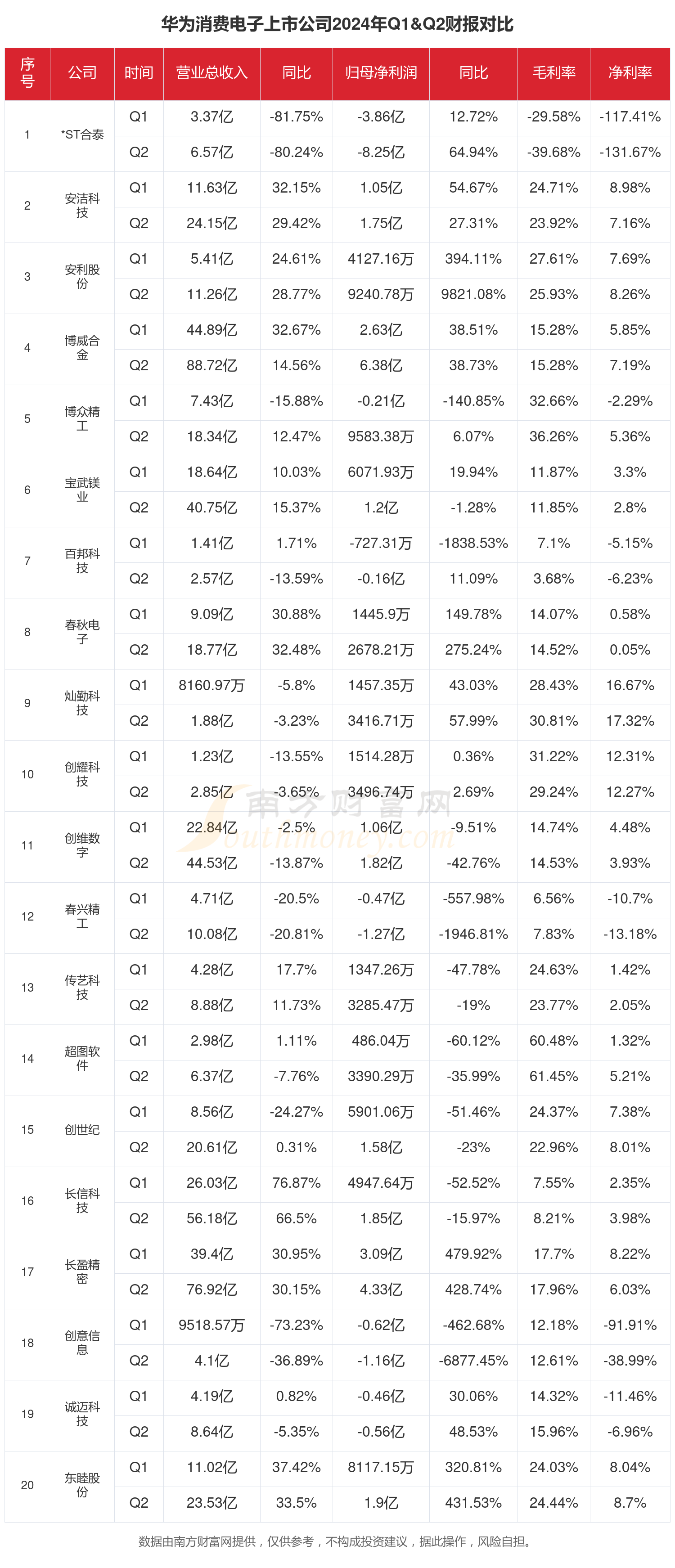
Task: Click the 归母净利润 column header
Action: [381, 73]
